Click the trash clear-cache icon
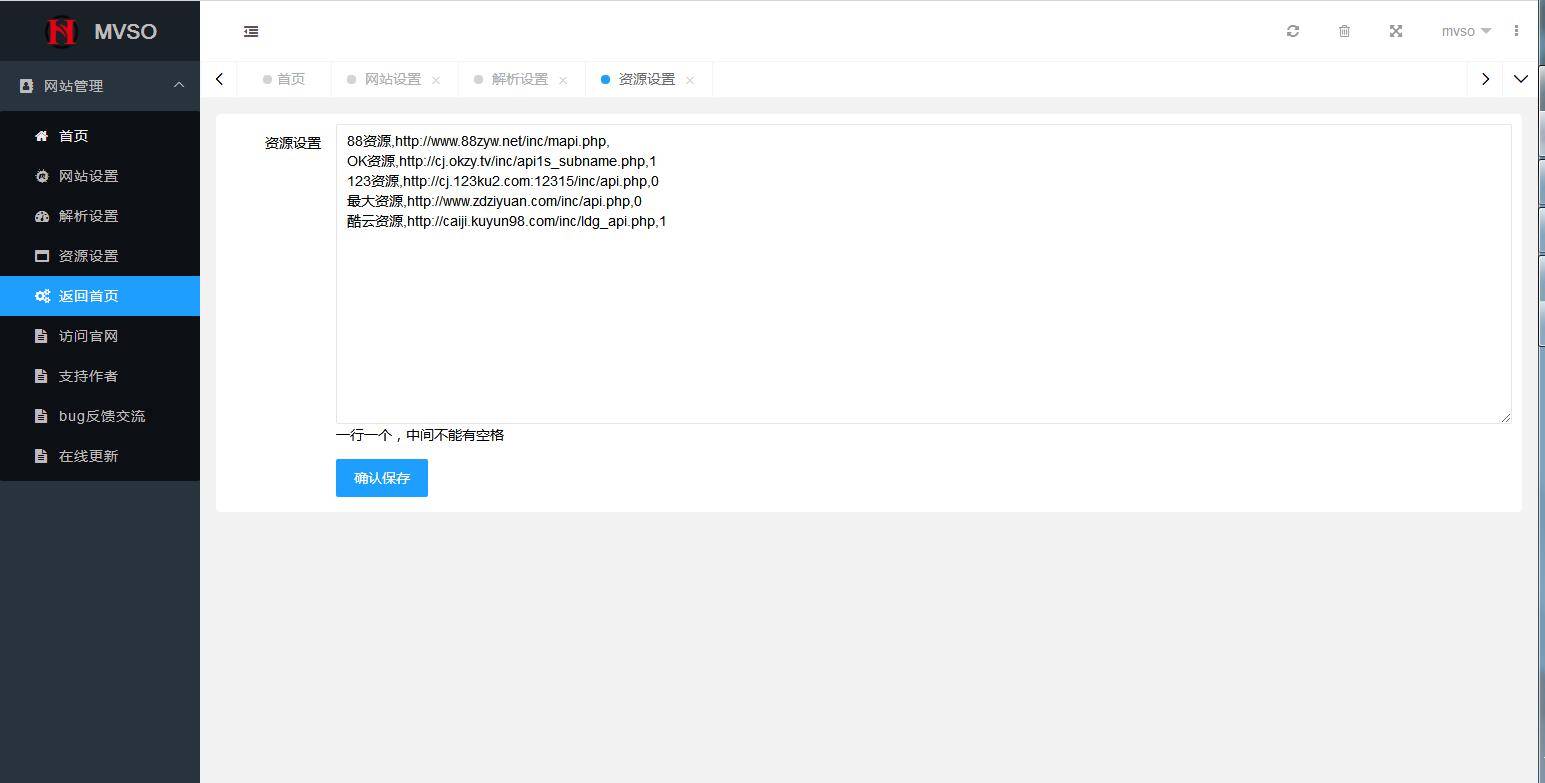The height and width of the screenshot is (783, 1545). point(1344,31)
